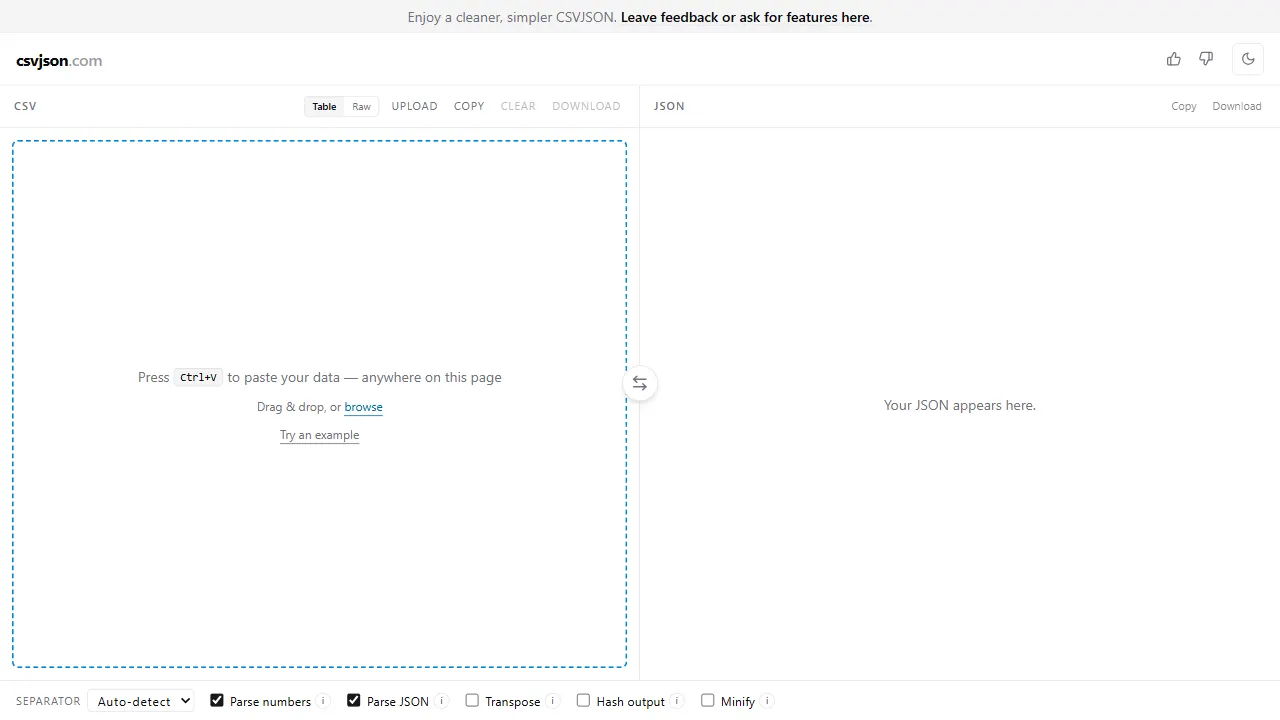
Task: Click the 'Your JSON appears here.' placeholder
Action: tap(960, 405)
